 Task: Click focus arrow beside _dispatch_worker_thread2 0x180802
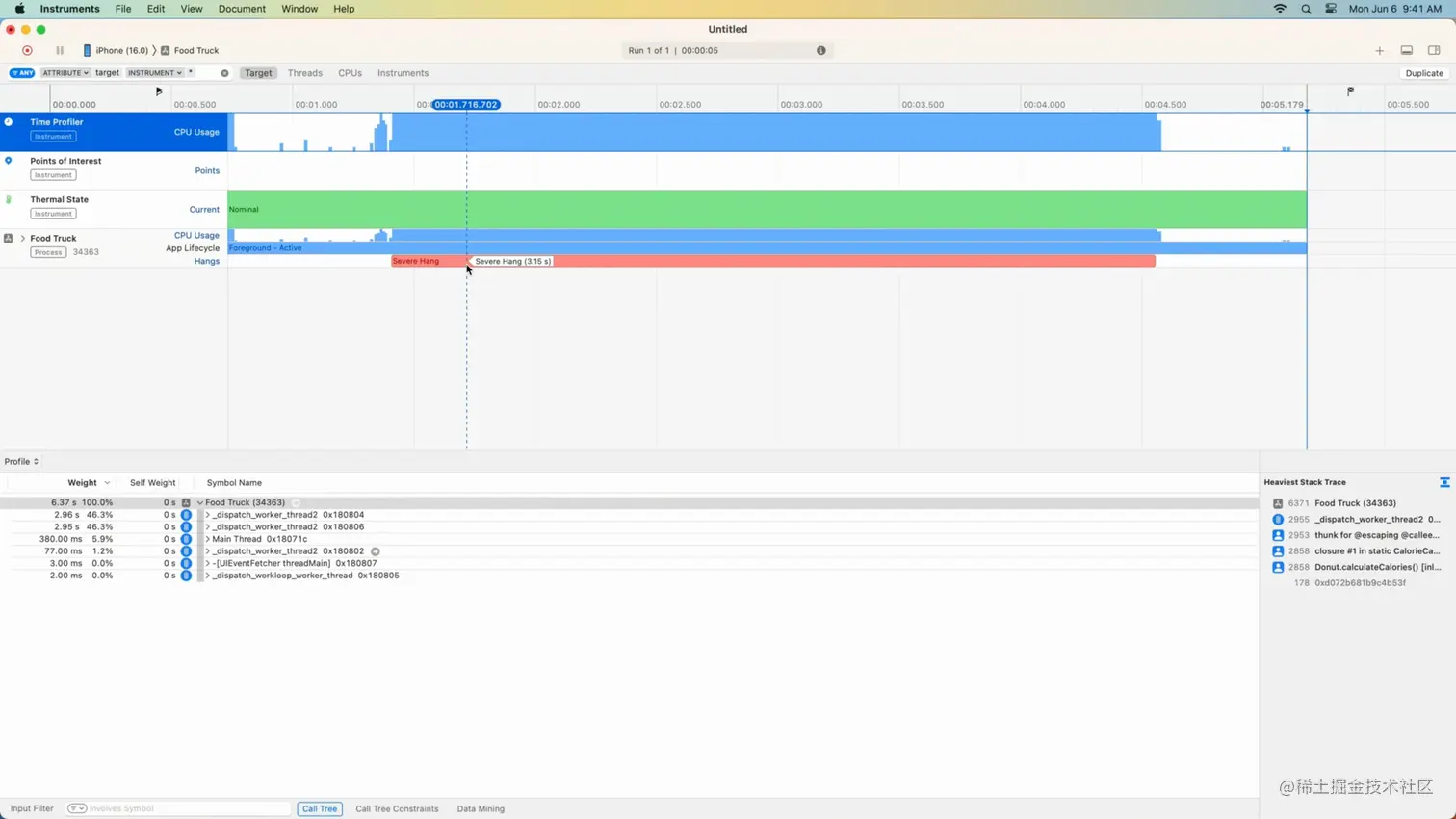pyautogui.click(x=376, y=551)
